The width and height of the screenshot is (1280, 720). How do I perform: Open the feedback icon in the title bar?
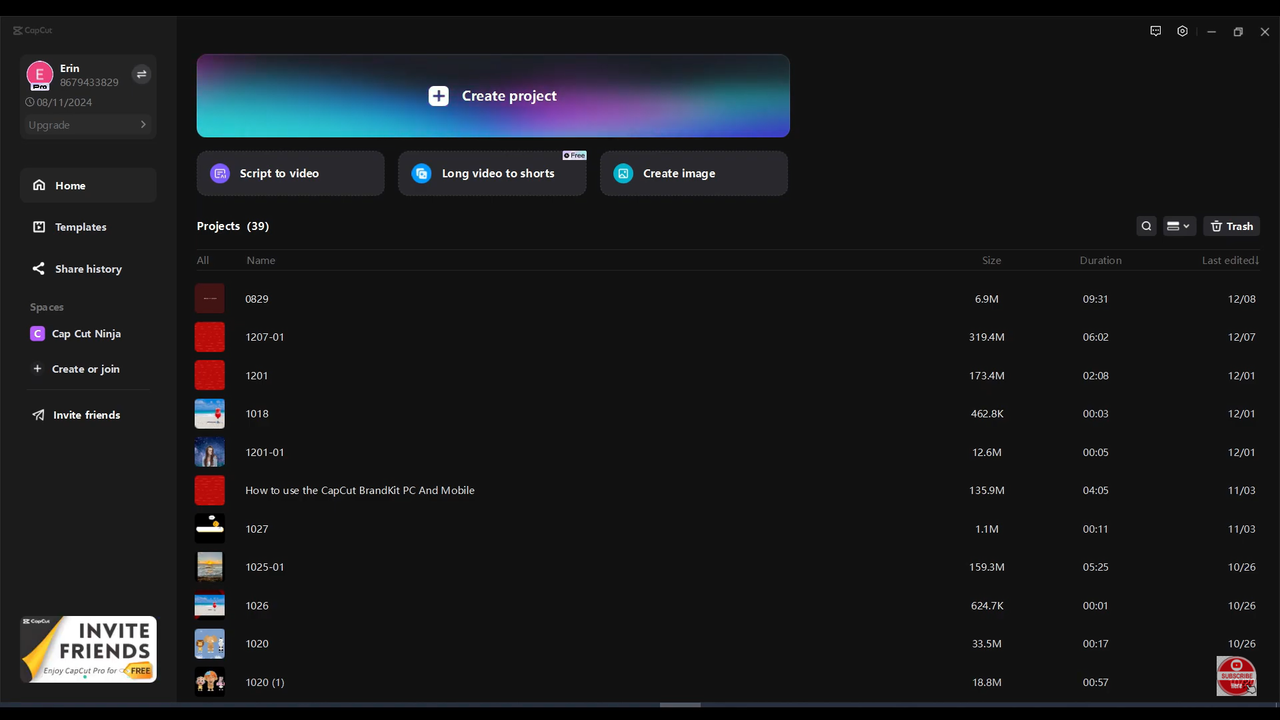click(x=1155, y=31)
